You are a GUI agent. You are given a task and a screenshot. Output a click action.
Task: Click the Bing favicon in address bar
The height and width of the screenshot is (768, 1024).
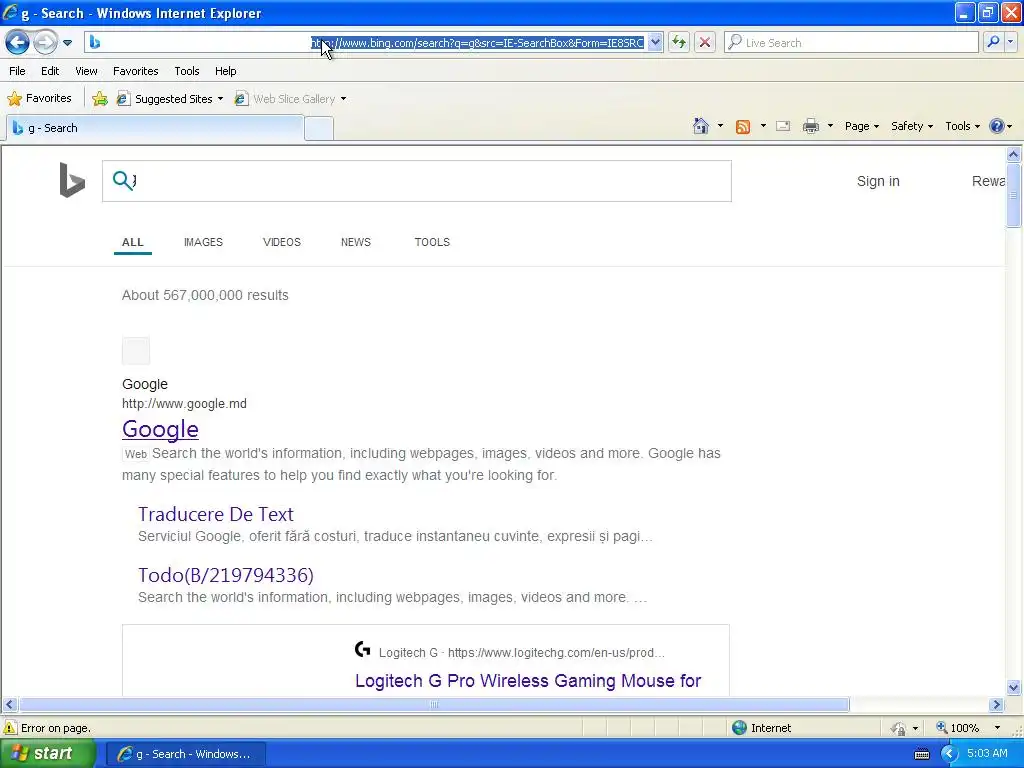click(95, 42)
